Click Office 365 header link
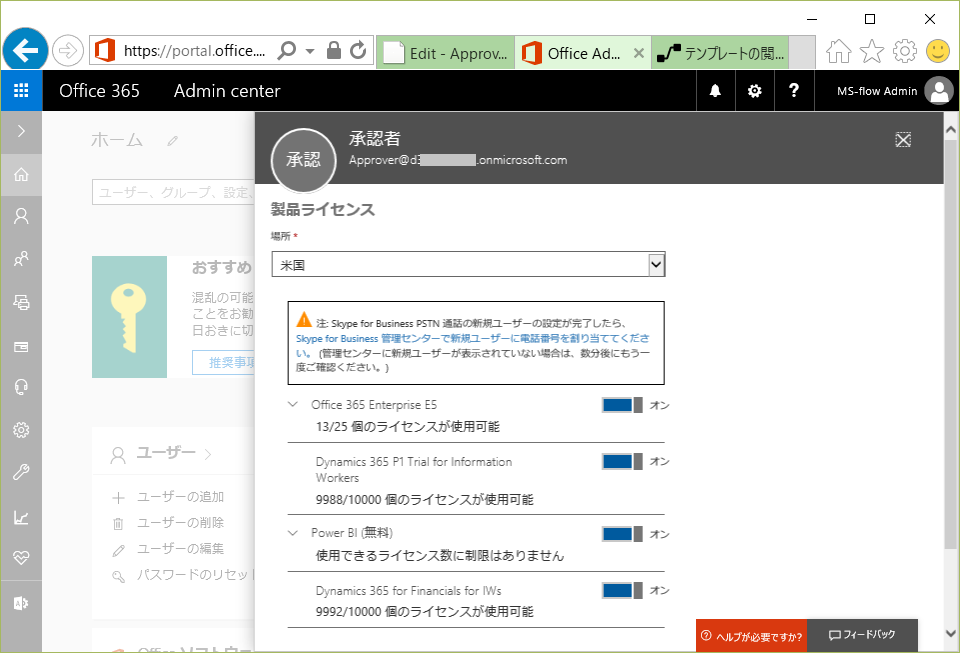Screen dimensions: 960x653 point(99,91)
